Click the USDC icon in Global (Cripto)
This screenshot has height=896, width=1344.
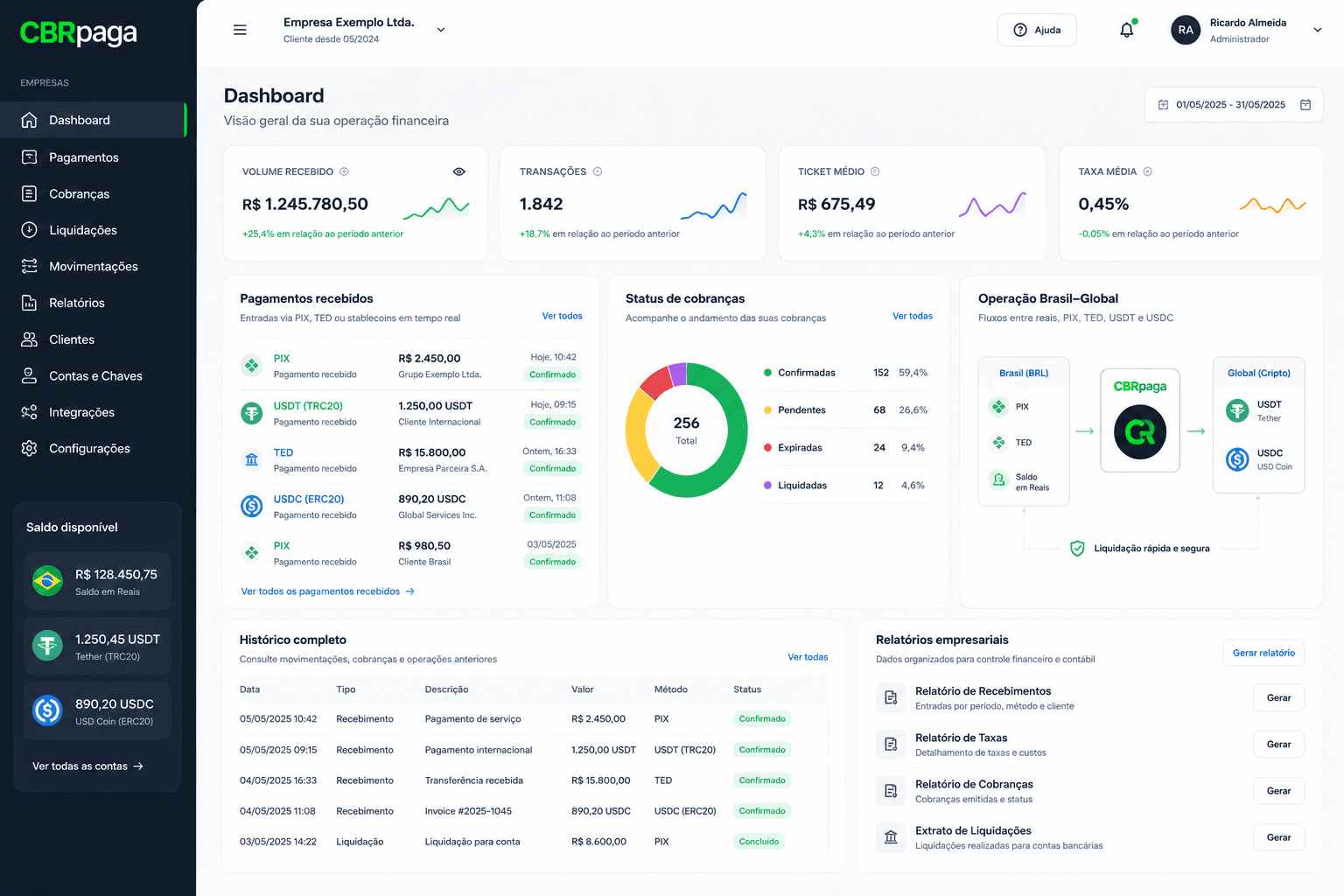click(x=1237, y=459)
